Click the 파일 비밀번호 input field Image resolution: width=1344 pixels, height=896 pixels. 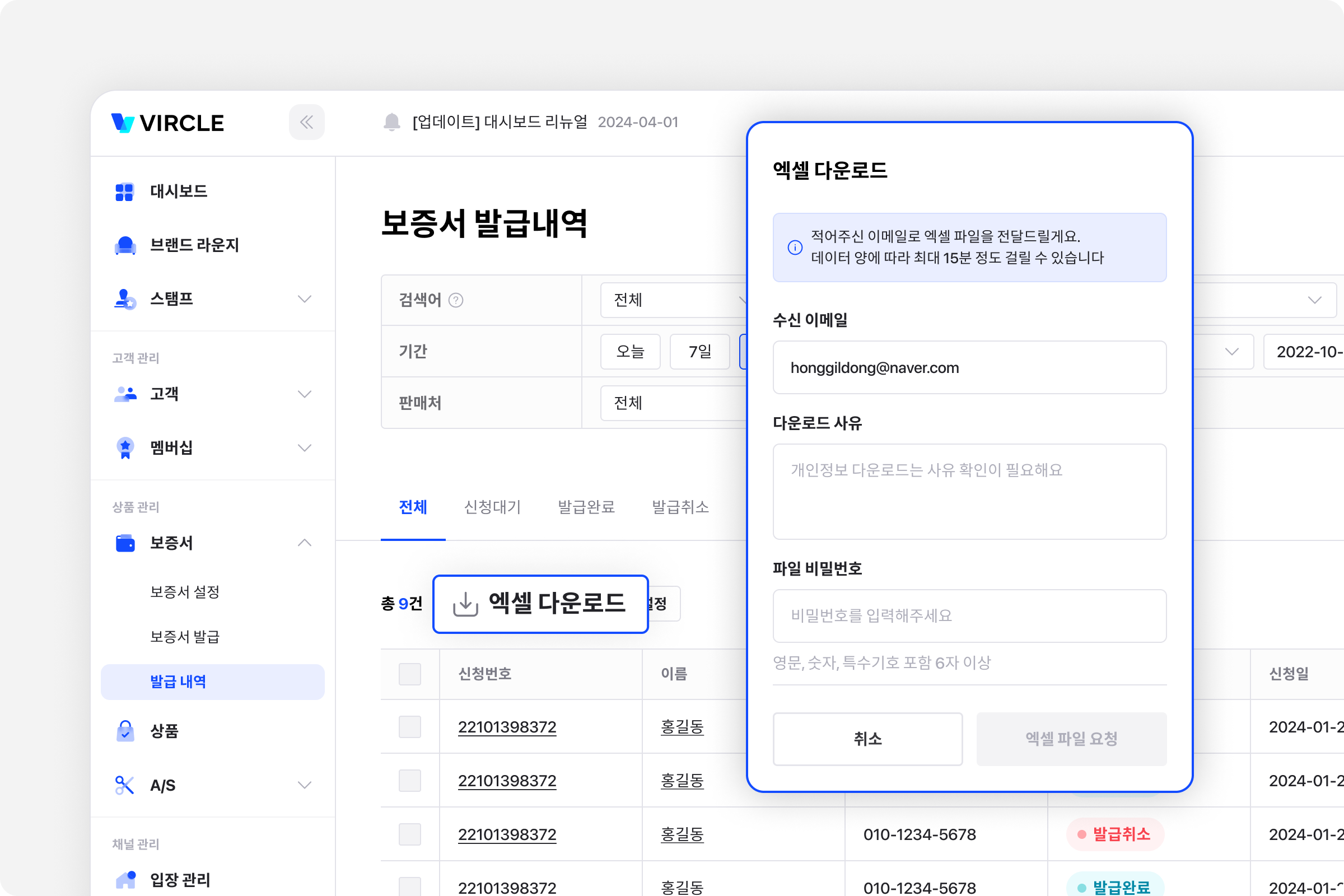969,615
